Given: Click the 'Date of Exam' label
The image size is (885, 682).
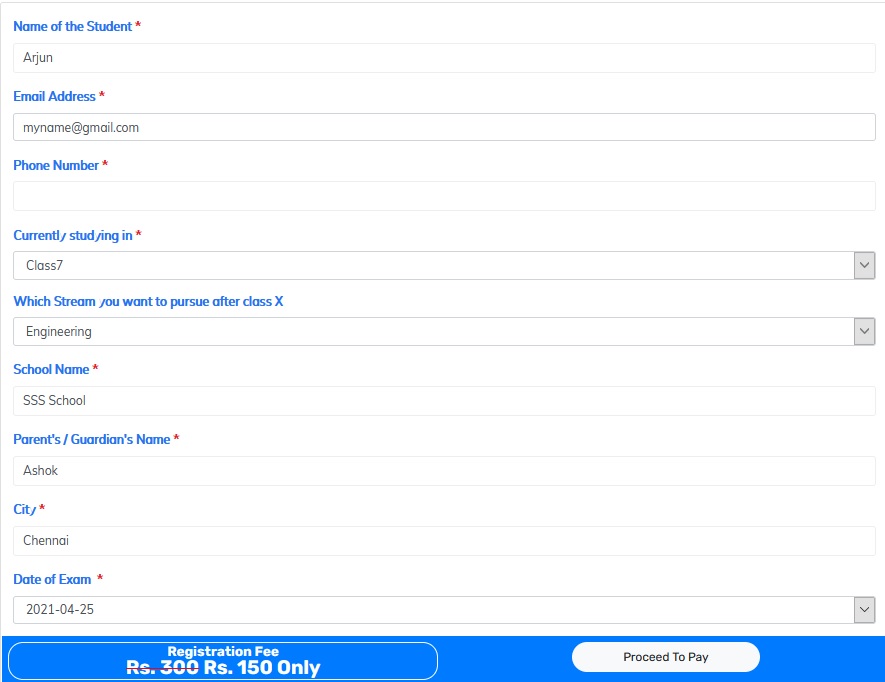Looking at the screenshot, I should click(x=52, y=580).
